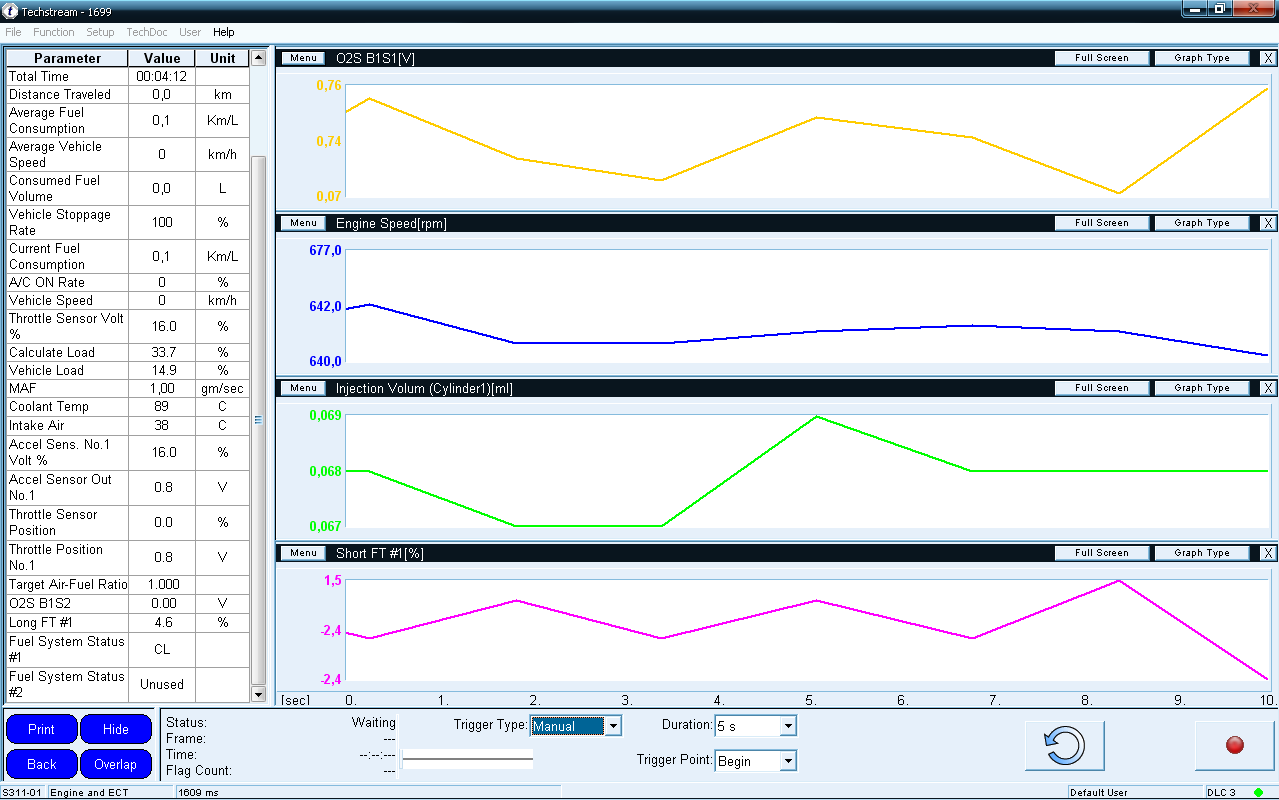The height and width of the screenshot is (800, 1279).
Task: Select the Long FT #1 parameter
Action: [128, 623]
